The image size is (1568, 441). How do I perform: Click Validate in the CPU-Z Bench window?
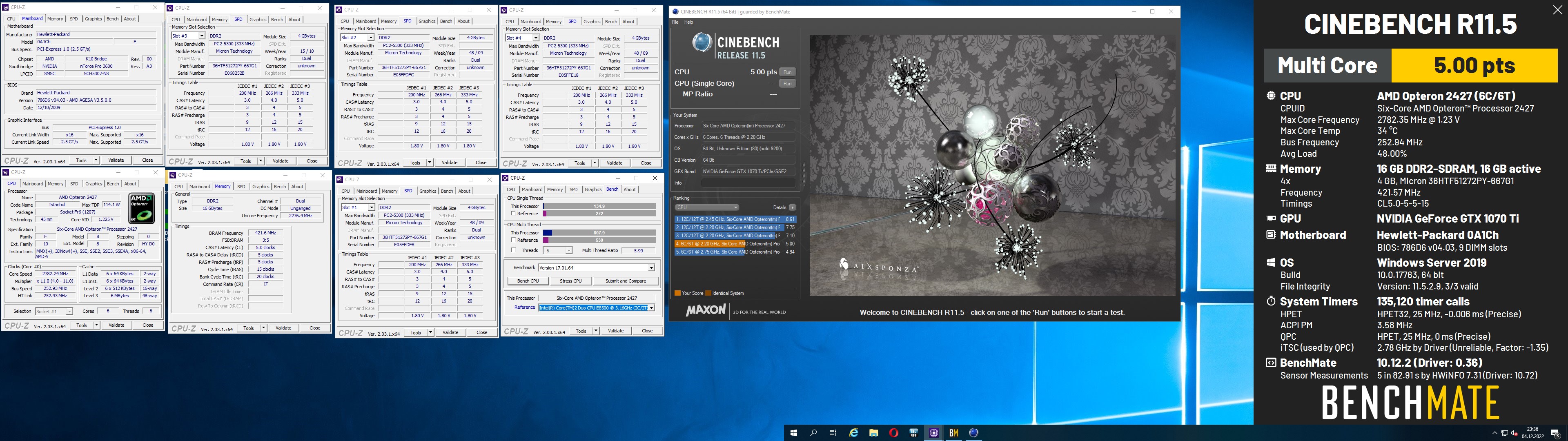click(x=615, y=331)
